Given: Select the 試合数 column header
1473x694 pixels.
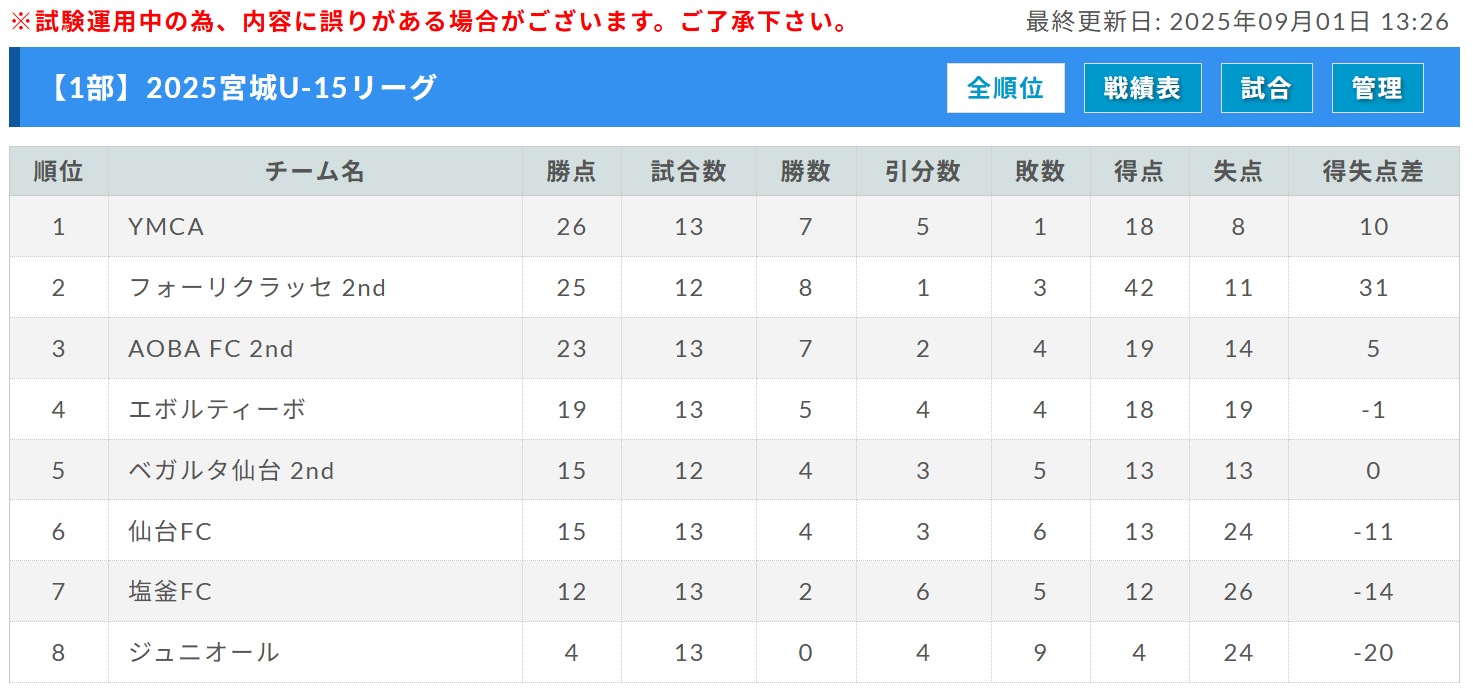Looking at the screenshot, I should [x=689, y=171].
